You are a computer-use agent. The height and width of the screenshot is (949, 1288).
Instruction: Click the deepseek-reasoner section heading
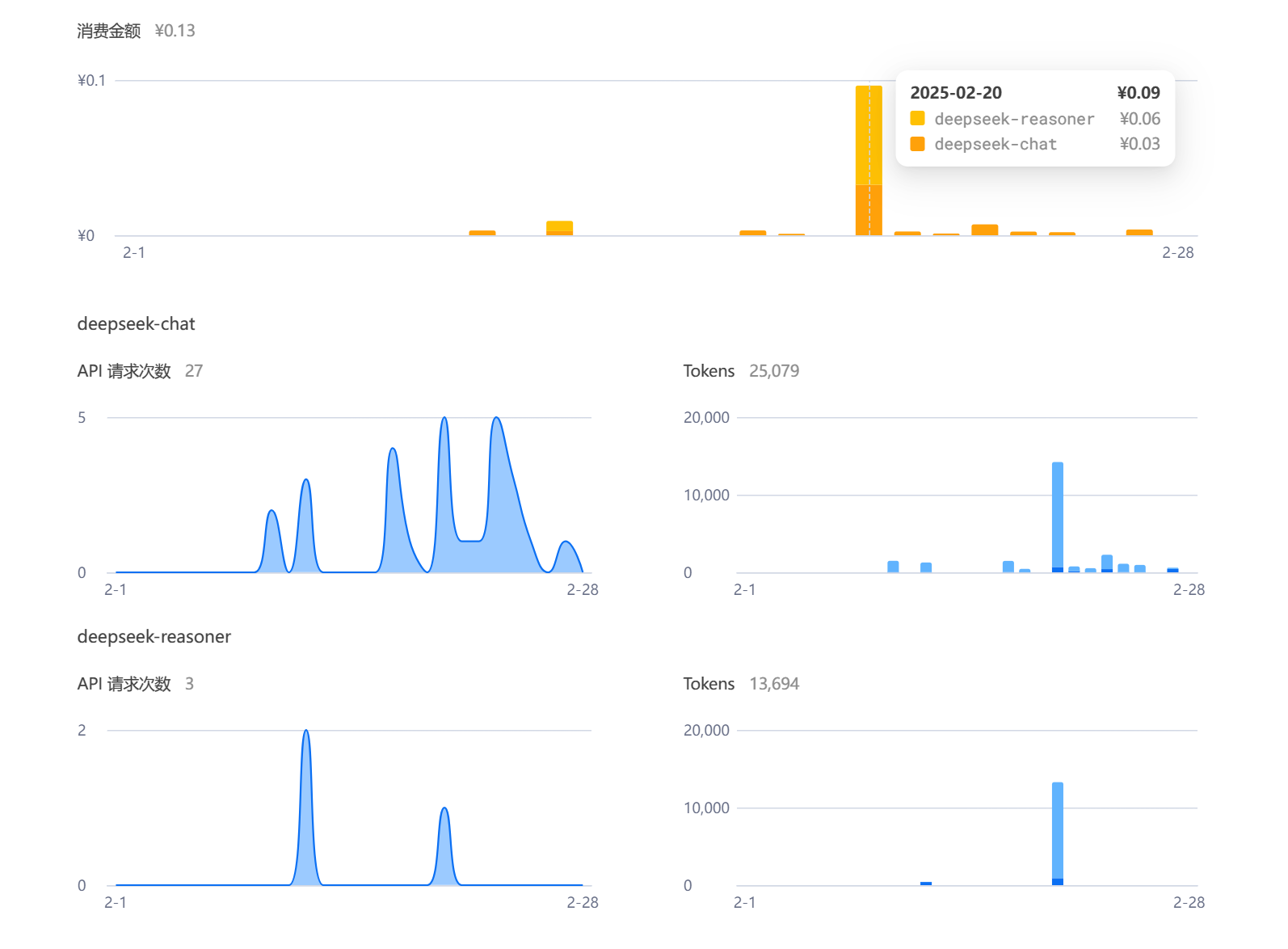coord(154,637)
